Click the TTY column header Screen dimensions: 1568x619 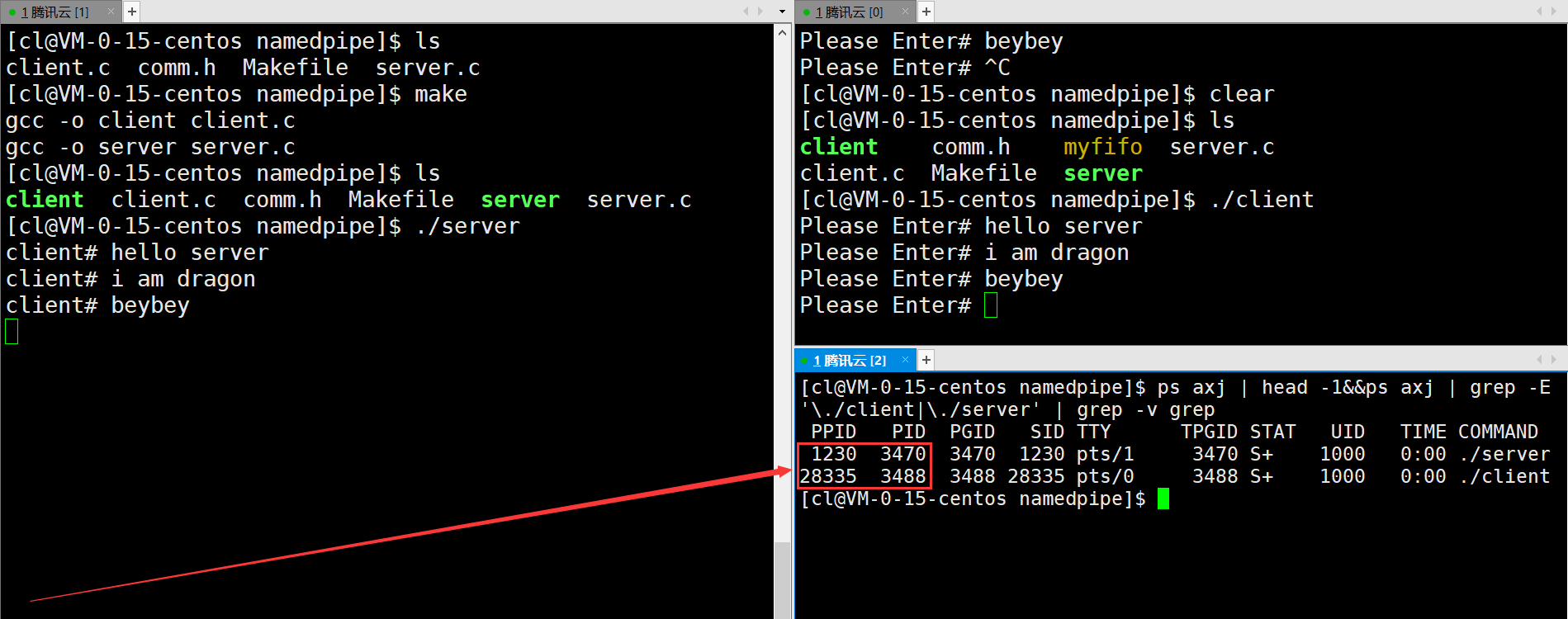pos(1094,432)
